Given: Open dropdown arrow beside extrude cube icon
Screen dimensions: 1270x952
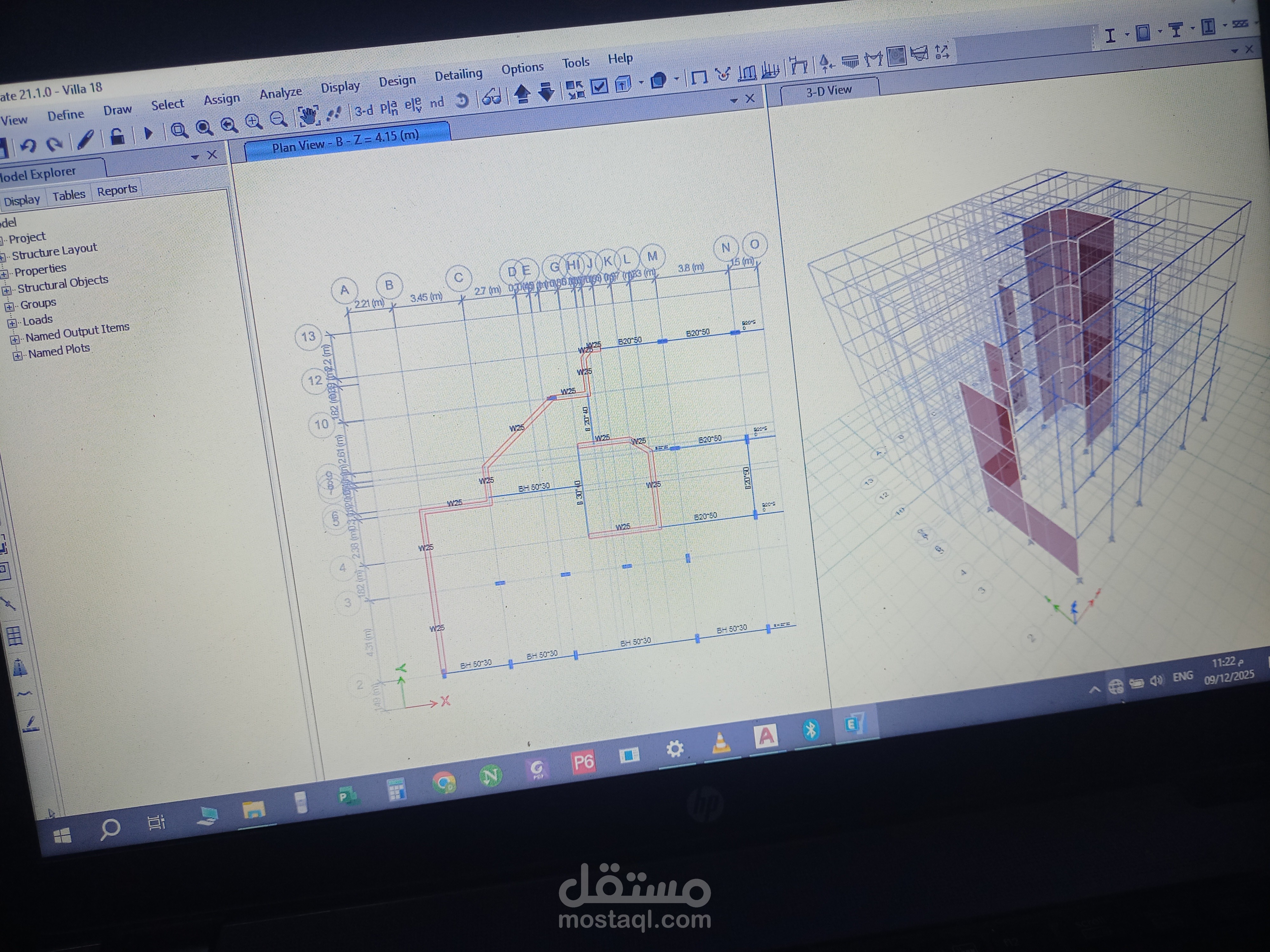Looking at the screenshot, I should (641, 83).
